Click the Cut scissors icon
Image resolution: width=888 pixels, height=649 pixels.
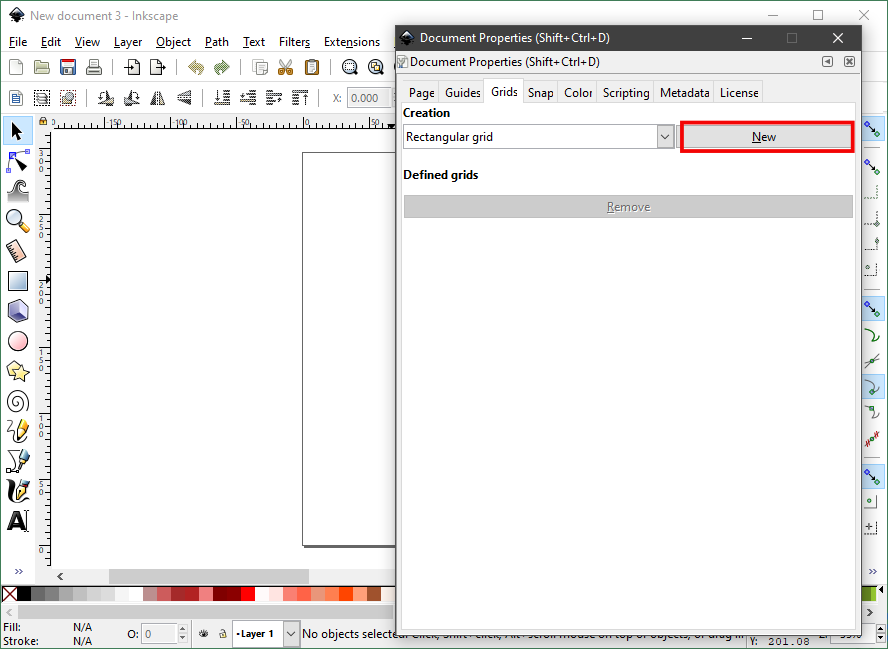(285, 68)
